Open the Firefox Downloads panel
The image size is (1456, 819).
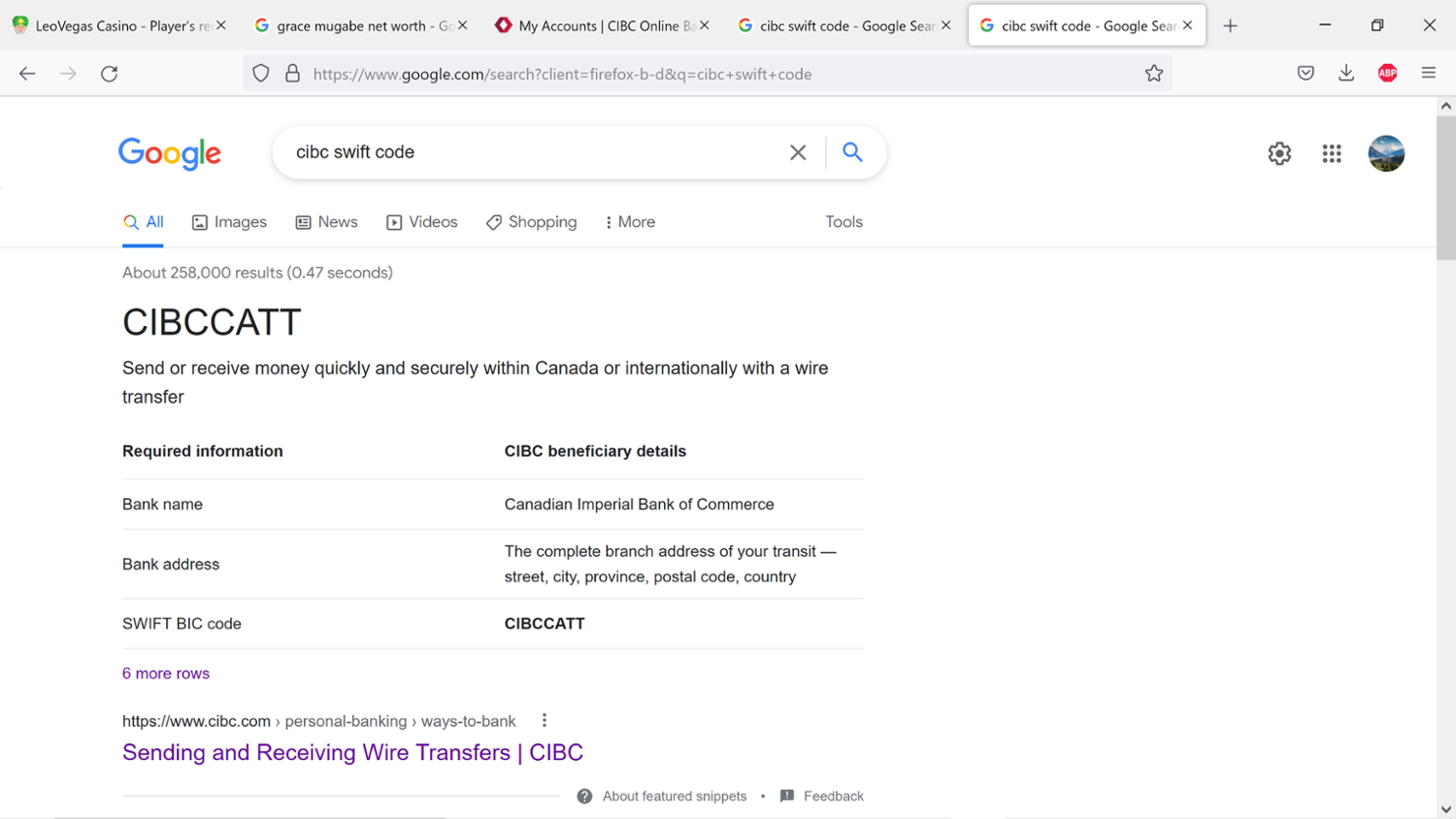point(1346,74)
